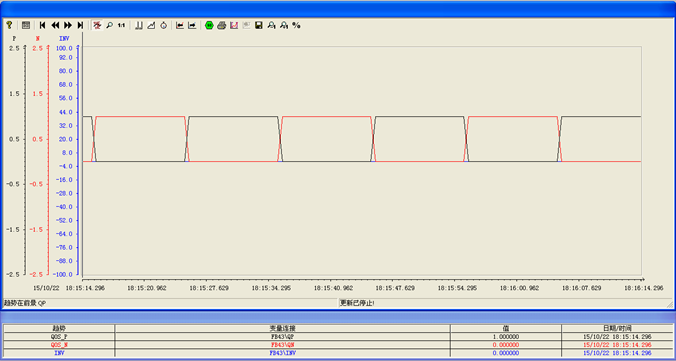The width and height of the screenshot is (676, 361).
Task: Toggle the percent relative axis button
Action: click(x=296, y=25)
